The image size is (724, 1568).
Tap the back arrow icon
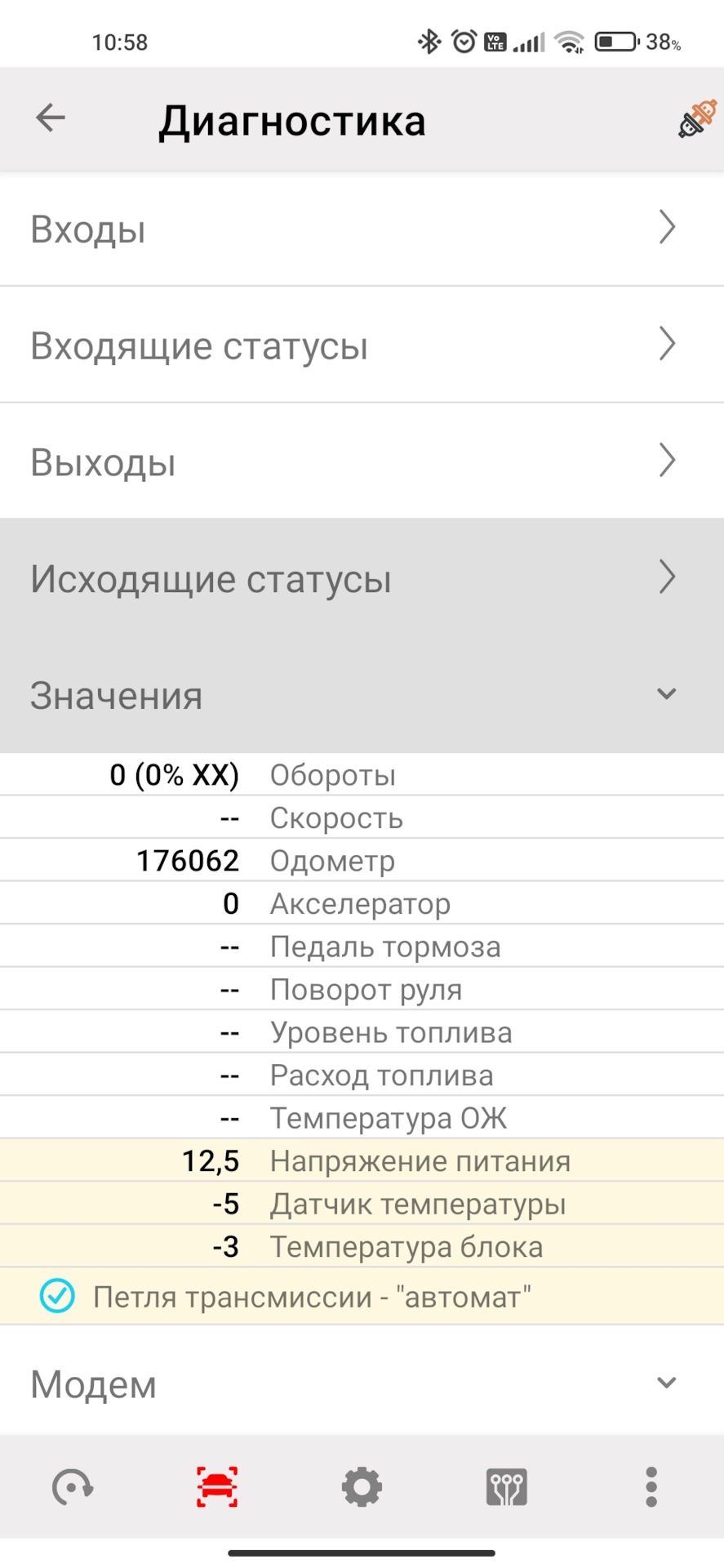click(x=51, y=118)
